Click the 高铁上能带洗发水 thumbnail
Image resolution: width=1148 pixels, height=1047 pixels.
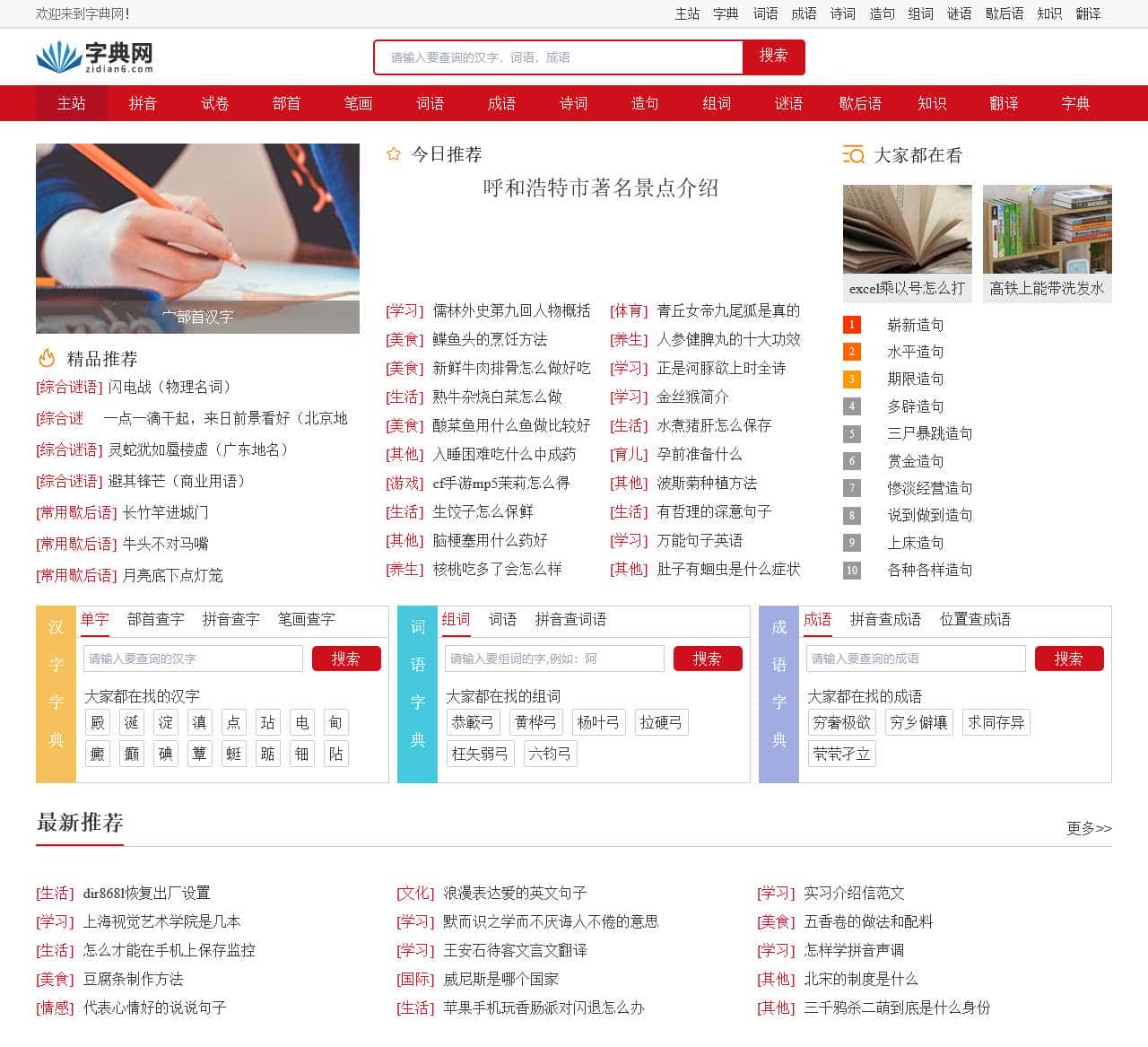click(1047, 229)
